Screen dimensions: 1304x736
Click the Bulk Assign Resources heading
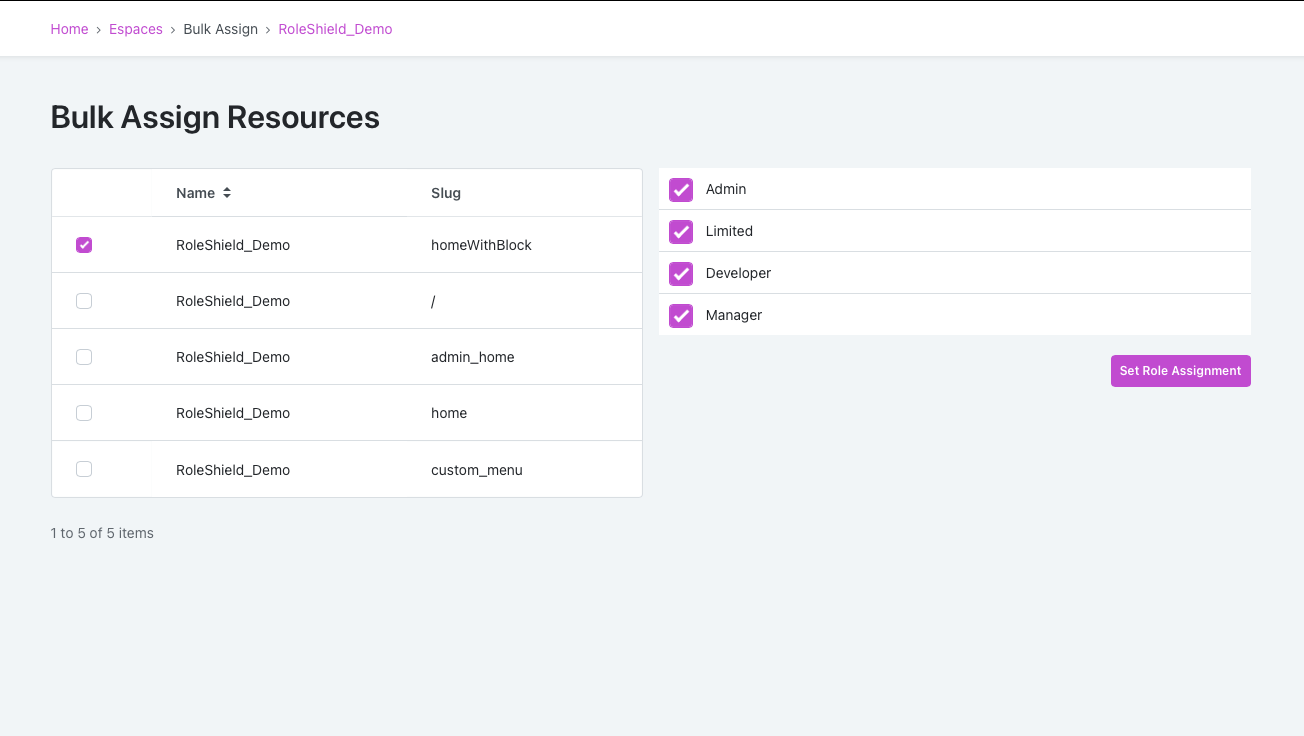(215, 117)
